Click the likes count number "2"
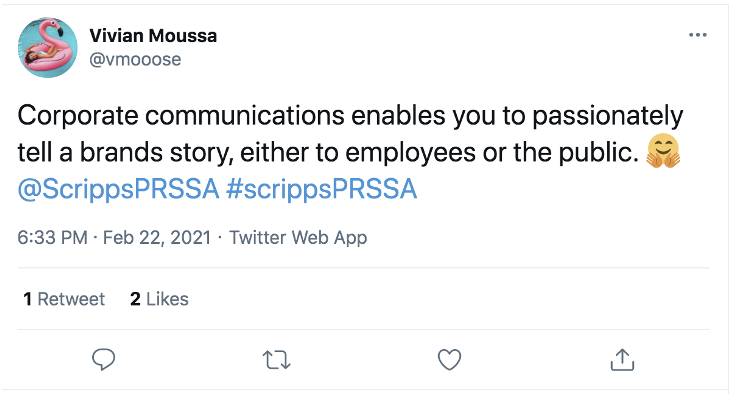Viewport: 744px width, 418px height. coord(135,298)
